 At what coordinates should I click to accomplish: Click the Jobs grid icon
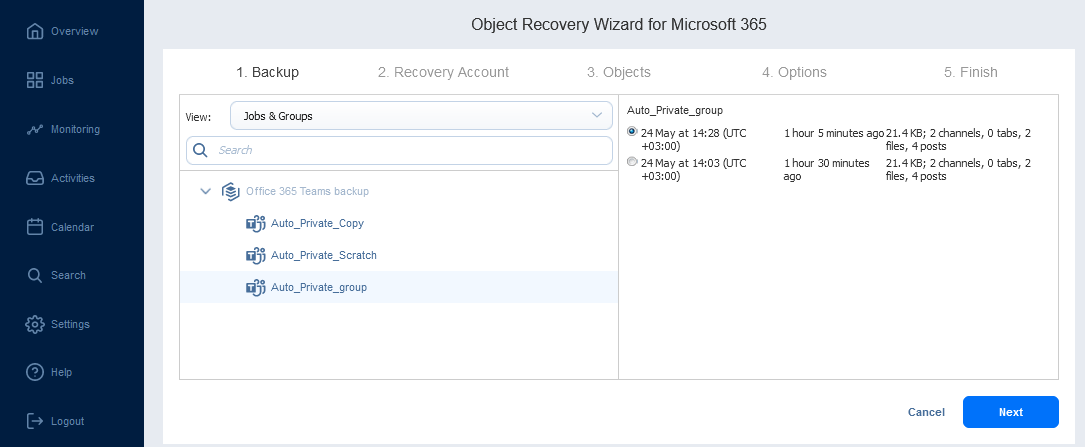[x=35, y=80]
